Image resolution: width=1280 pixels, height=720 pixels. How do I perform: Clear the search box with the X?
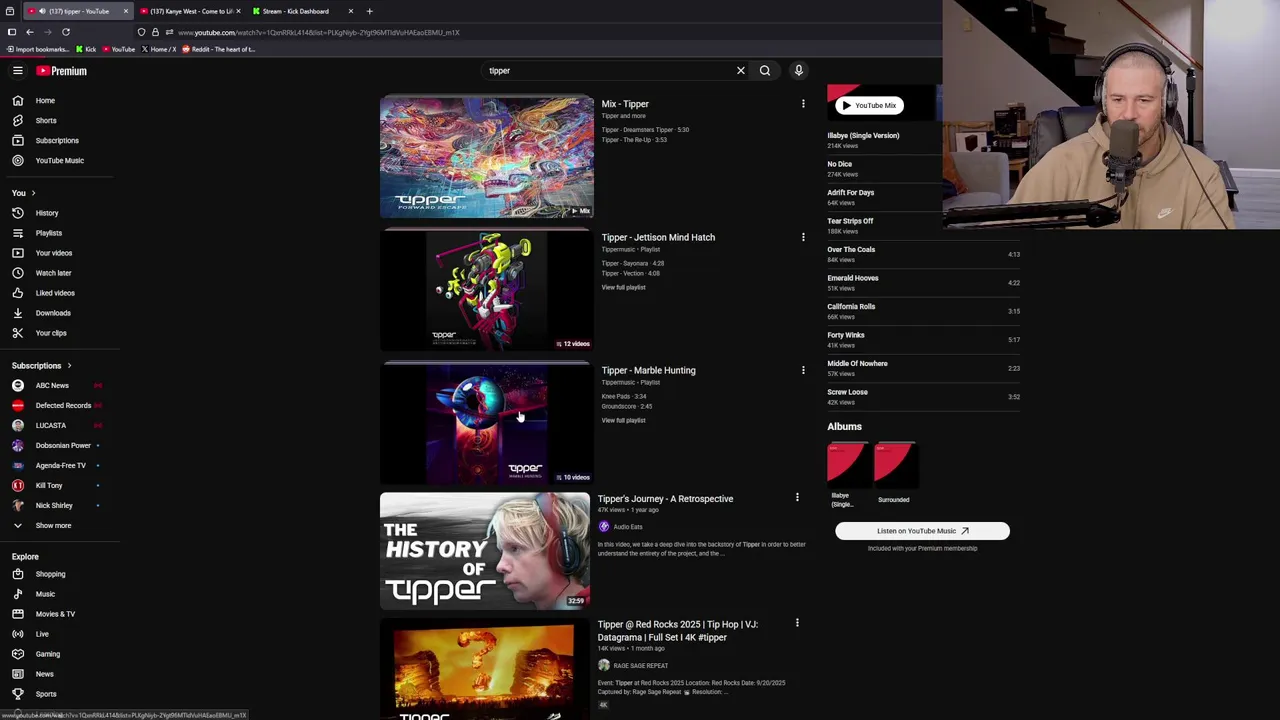tap(741, 71)
